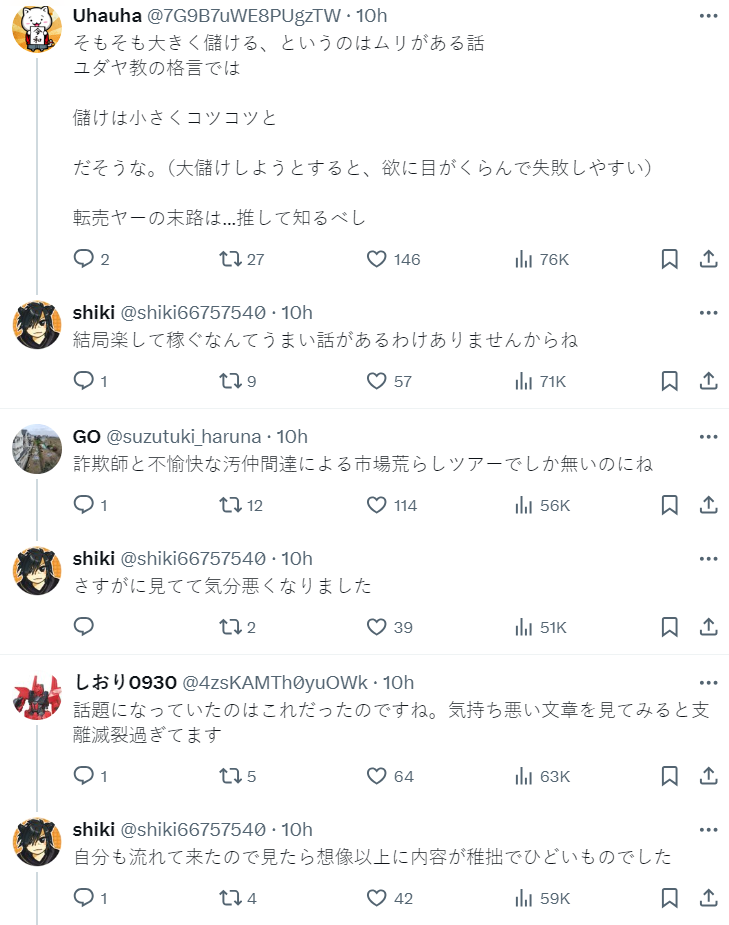This screenshot has width=729, height=925.
Task: Like shiki's tweet with 42 likes
Action: 377,898
